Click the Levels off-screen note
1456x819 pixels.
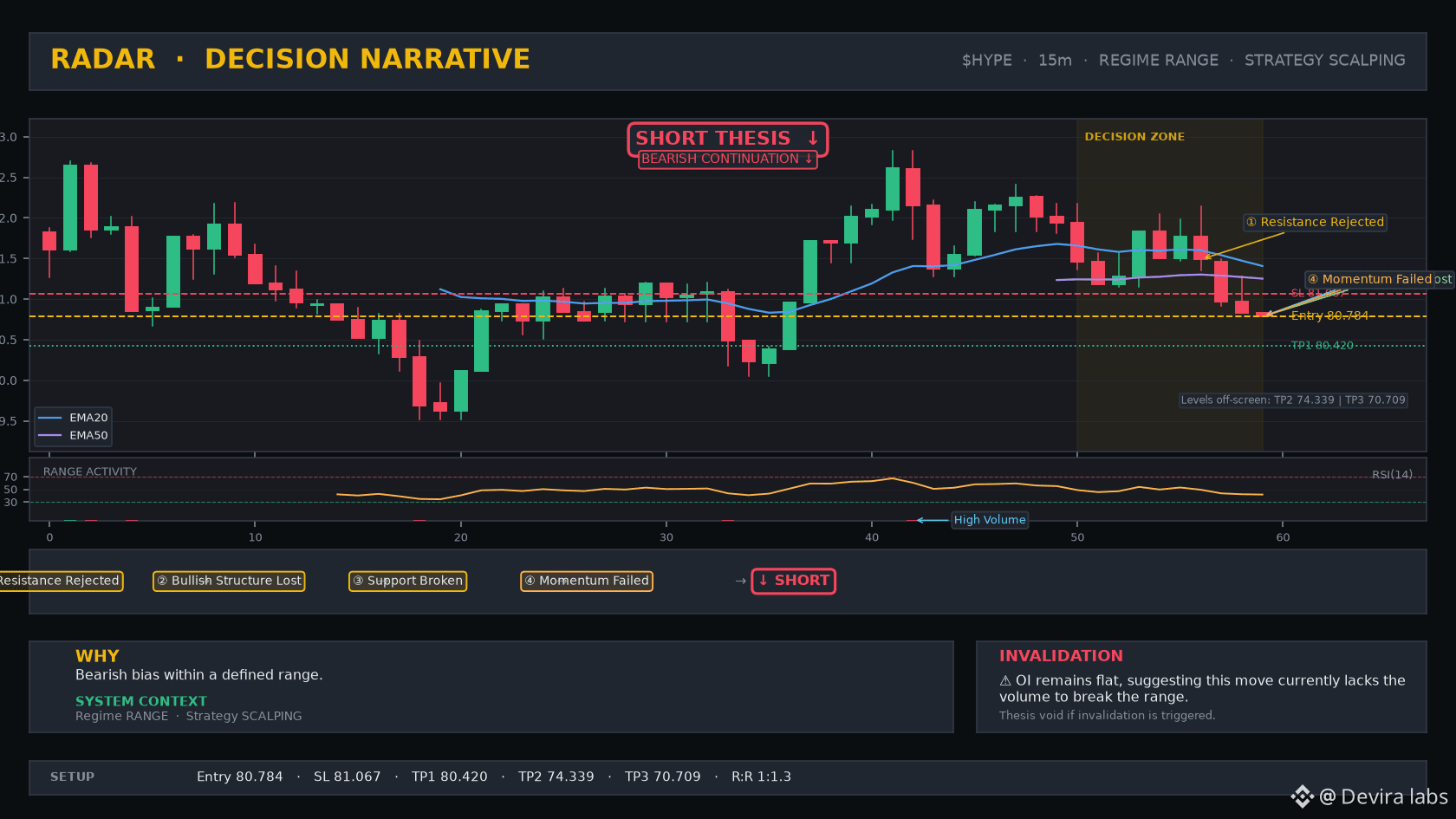pos(1293,400)
